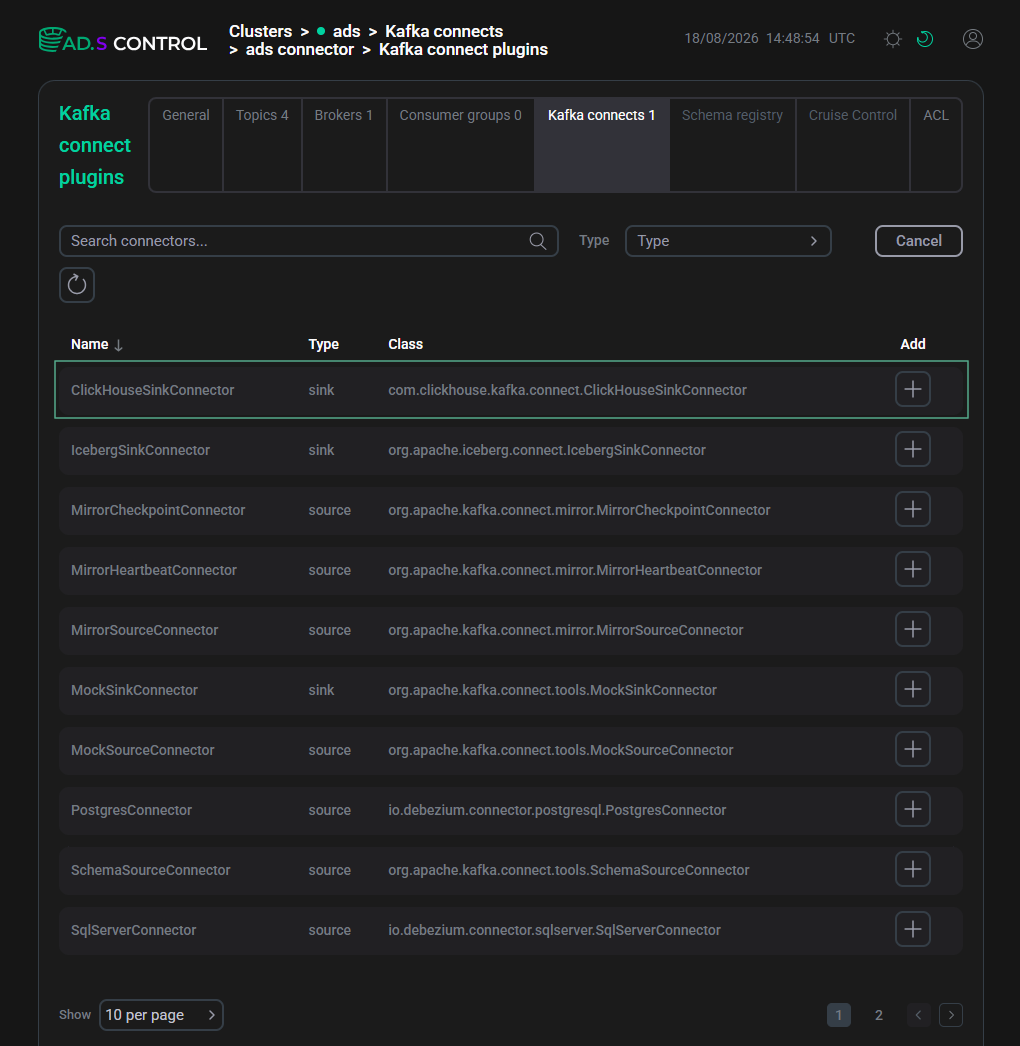Open the user profile icon
1020x1046 pixels.
[973, 39]
